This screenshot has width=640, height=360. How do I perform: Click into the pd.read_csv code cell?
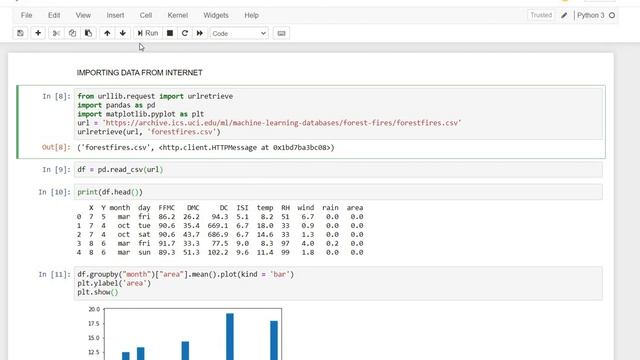(338, 170)
